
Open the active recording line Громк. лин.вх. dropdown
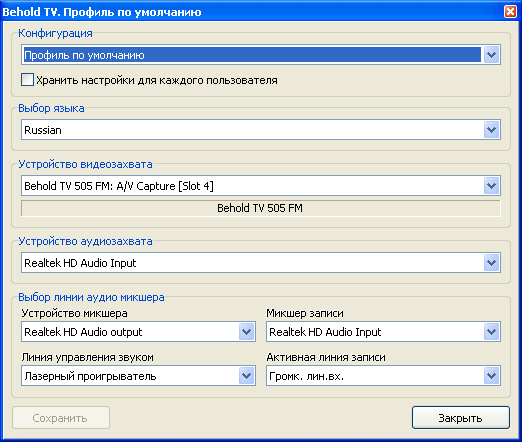pos(383,376)
